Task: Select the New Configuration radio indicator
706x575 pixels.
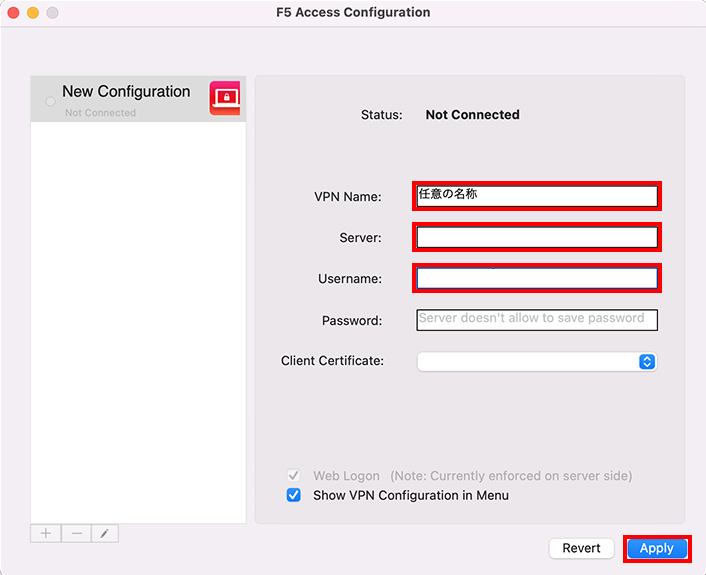Action: pos(50,101)
